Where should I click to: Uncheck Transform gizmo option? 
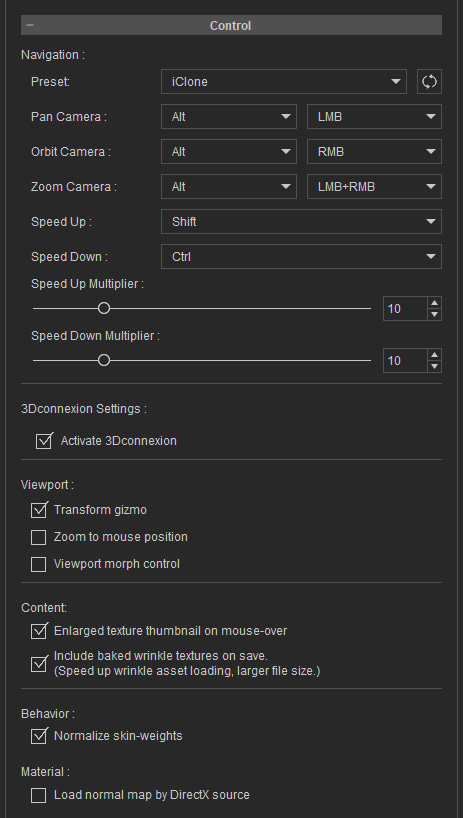[39, 510]
